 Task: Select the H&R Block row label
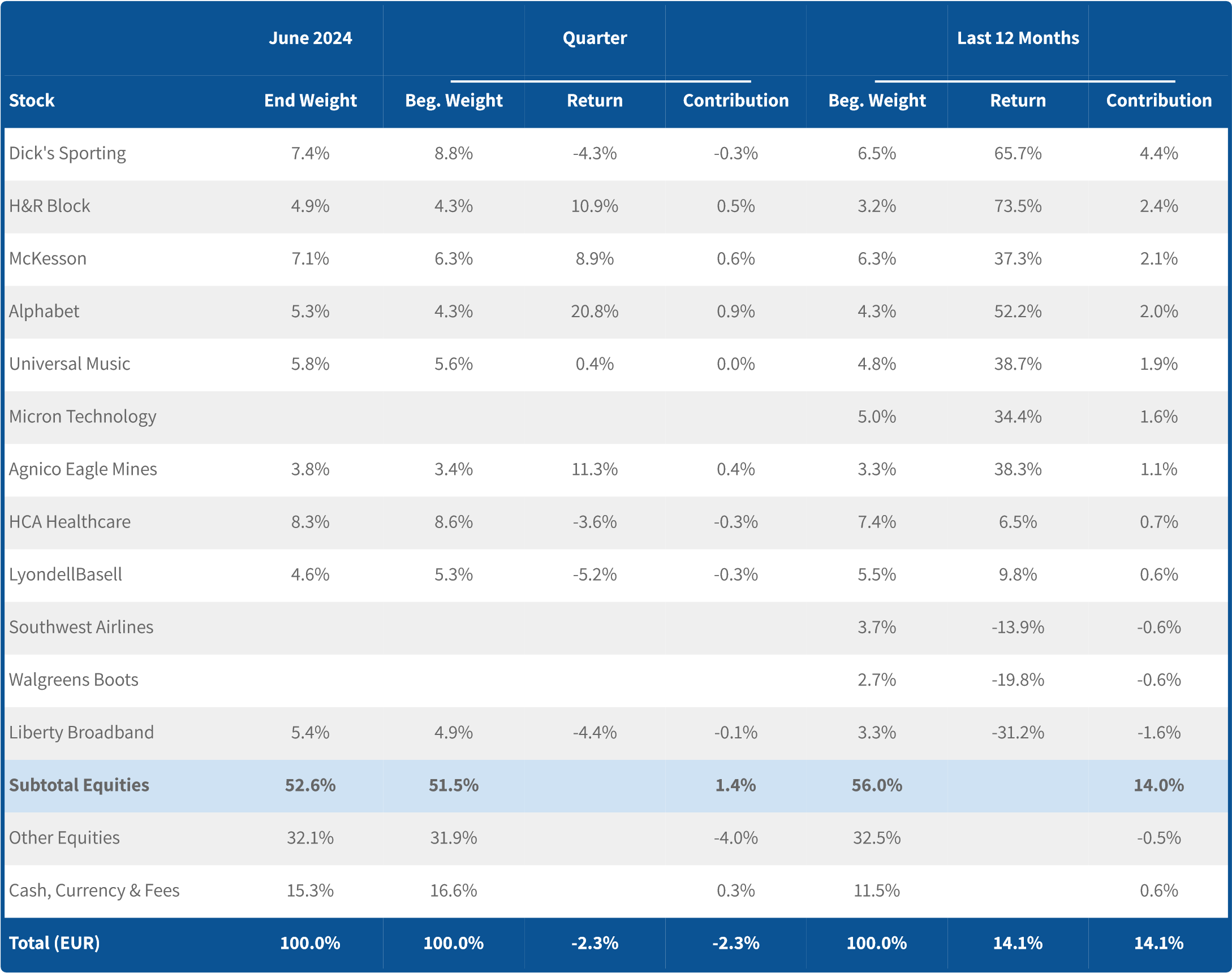click(50, 206)
